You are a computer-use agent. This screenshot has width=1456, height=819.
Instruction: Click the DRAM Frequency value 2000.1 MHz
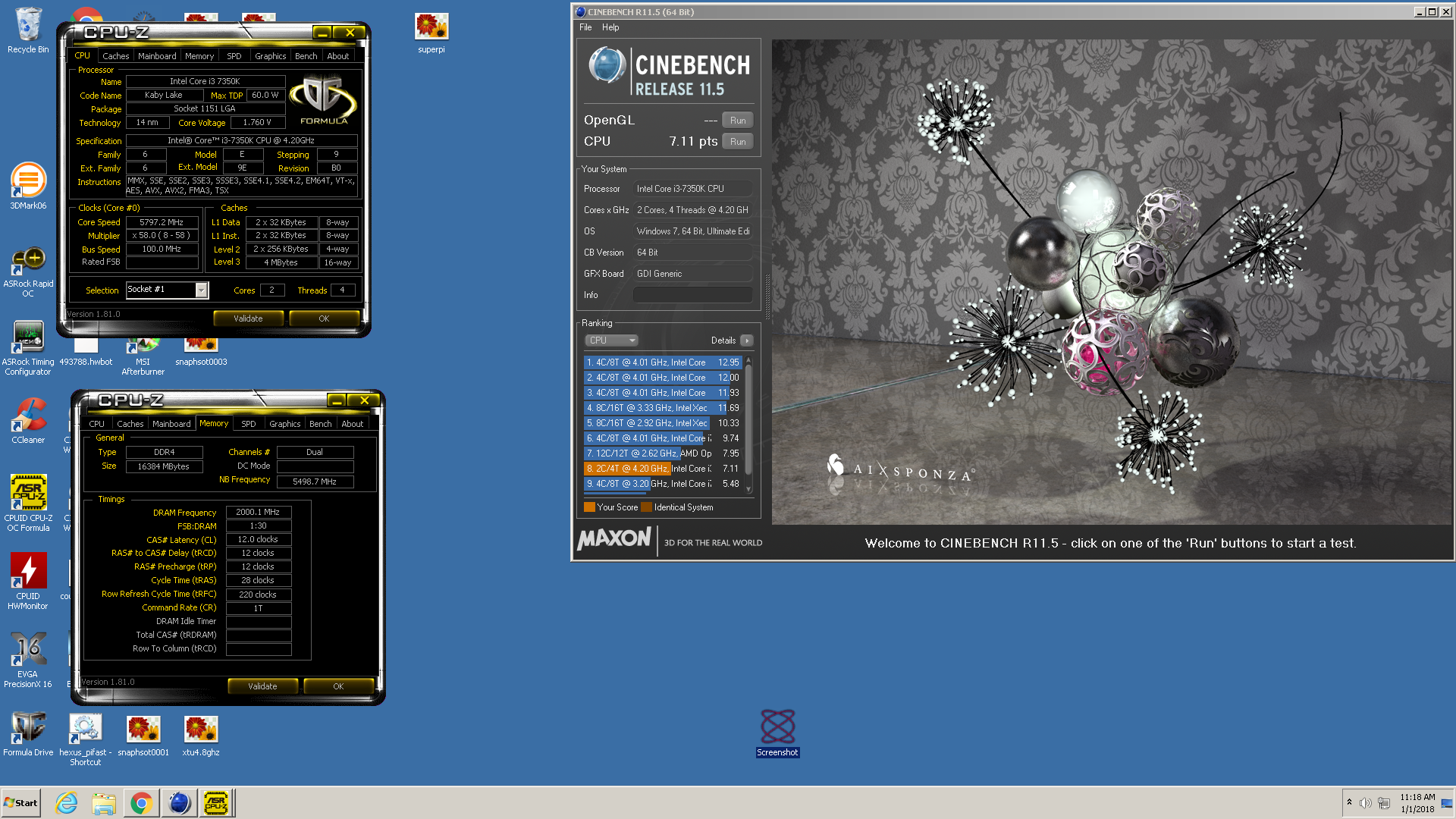pyautogui.click(x=259, y=513)
